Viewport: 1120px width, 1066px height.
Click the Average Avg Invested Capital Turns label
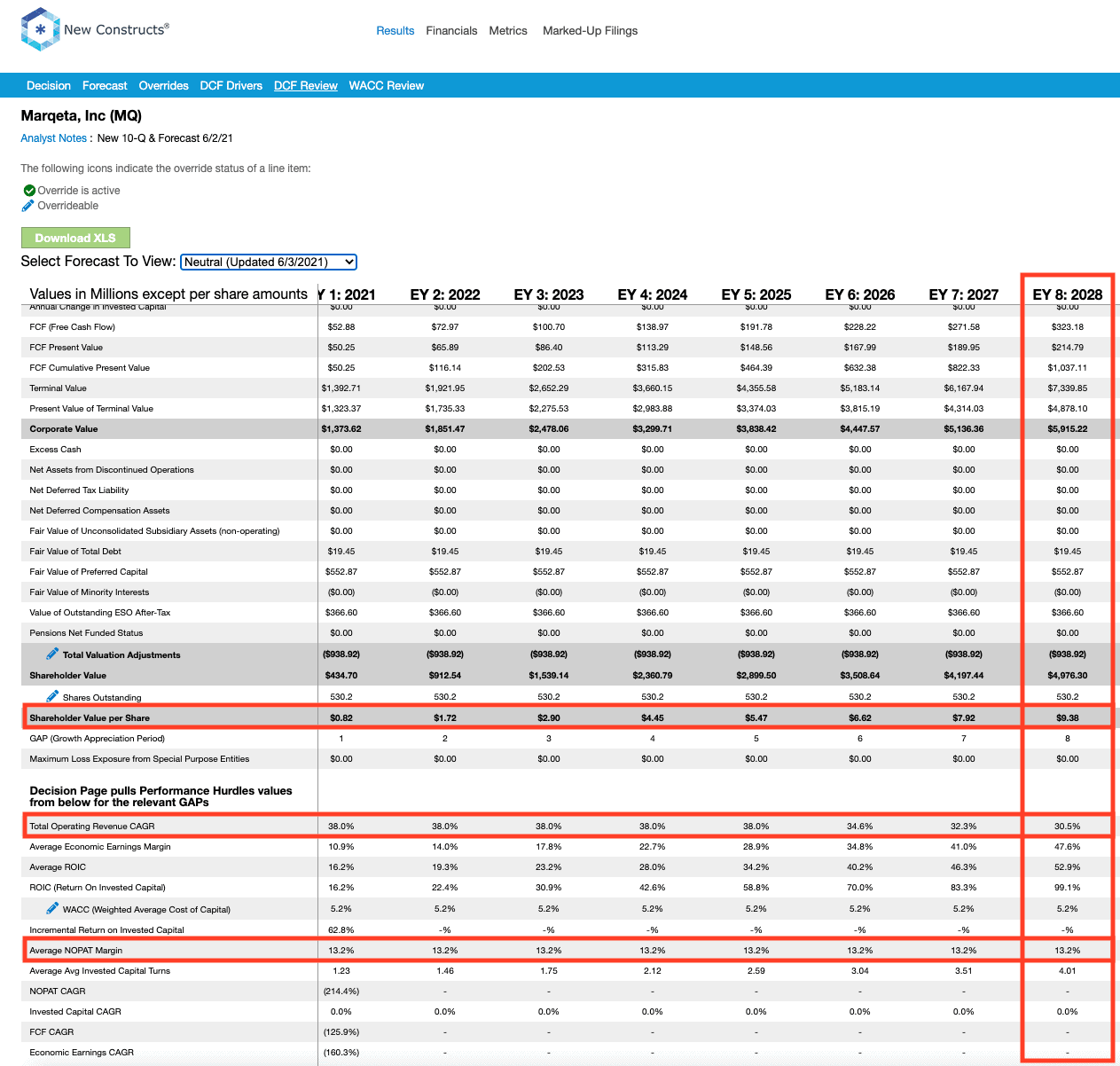100,970
